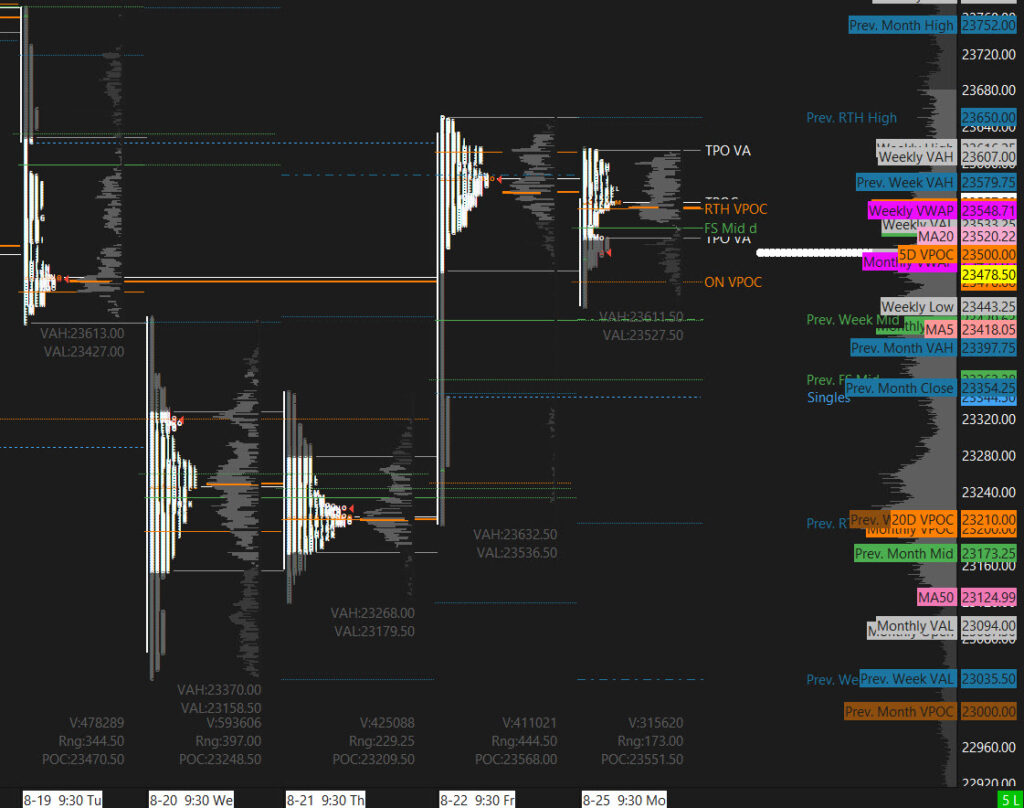Select the Weekly Low label
The image size is (1024, 808).
(917, 306)
